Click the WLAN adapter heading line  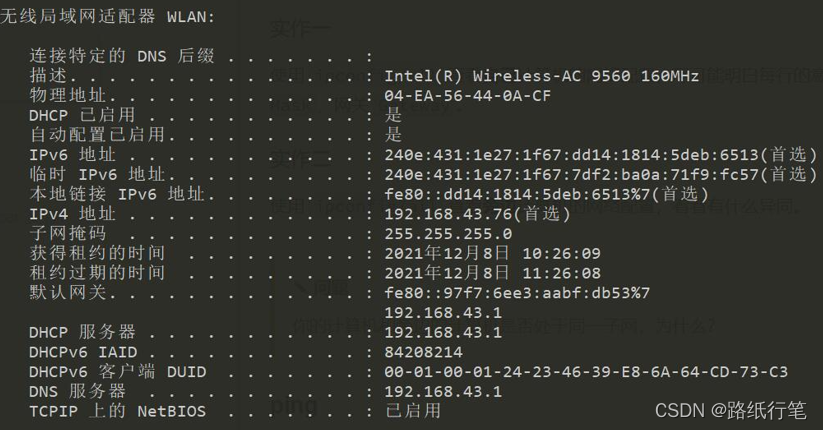108,17
